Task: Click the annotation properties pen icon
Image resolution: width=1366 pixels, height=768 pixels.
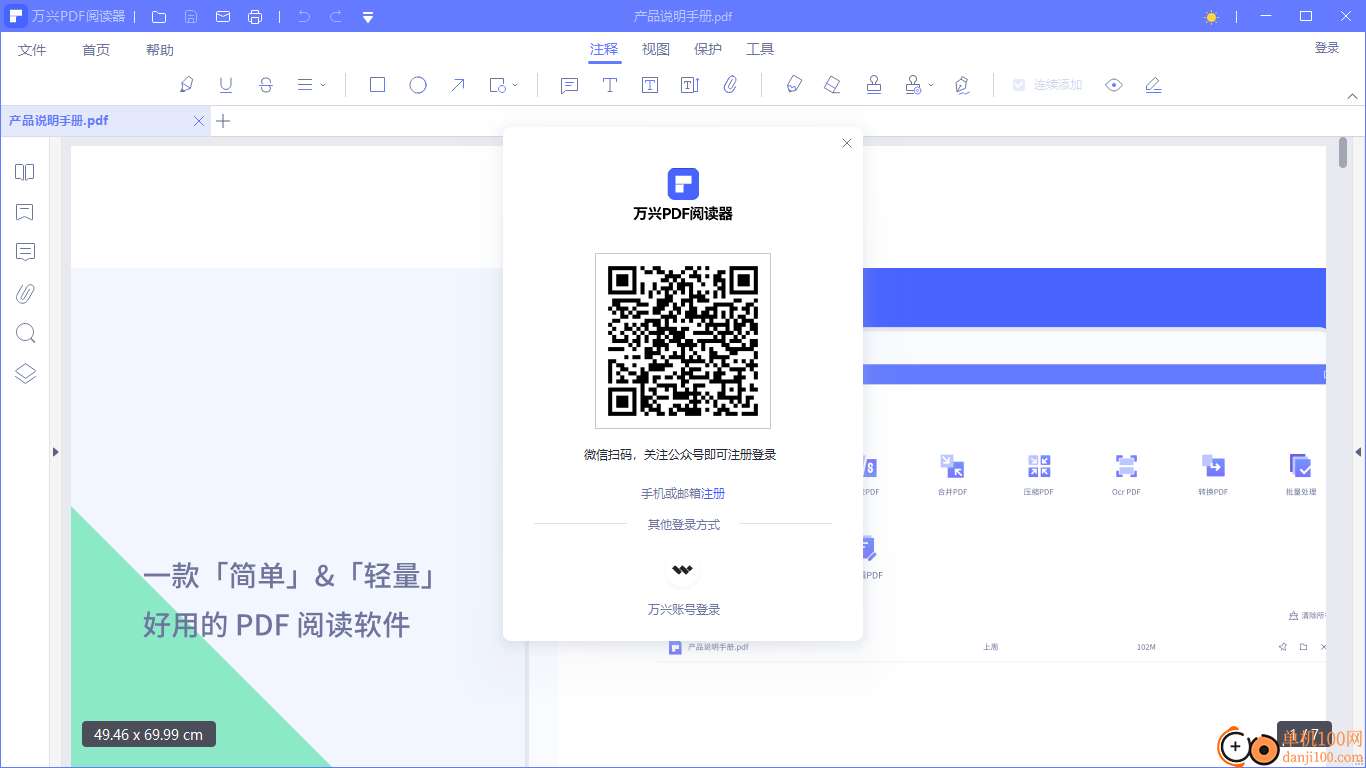Action: 1153,85
